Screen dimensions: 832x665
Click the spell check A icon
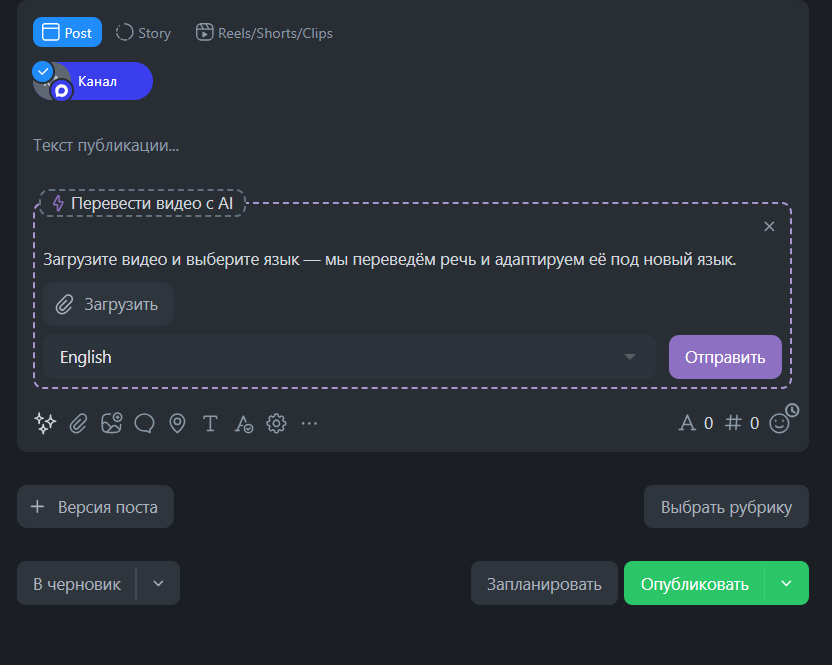tap(243, 423)
